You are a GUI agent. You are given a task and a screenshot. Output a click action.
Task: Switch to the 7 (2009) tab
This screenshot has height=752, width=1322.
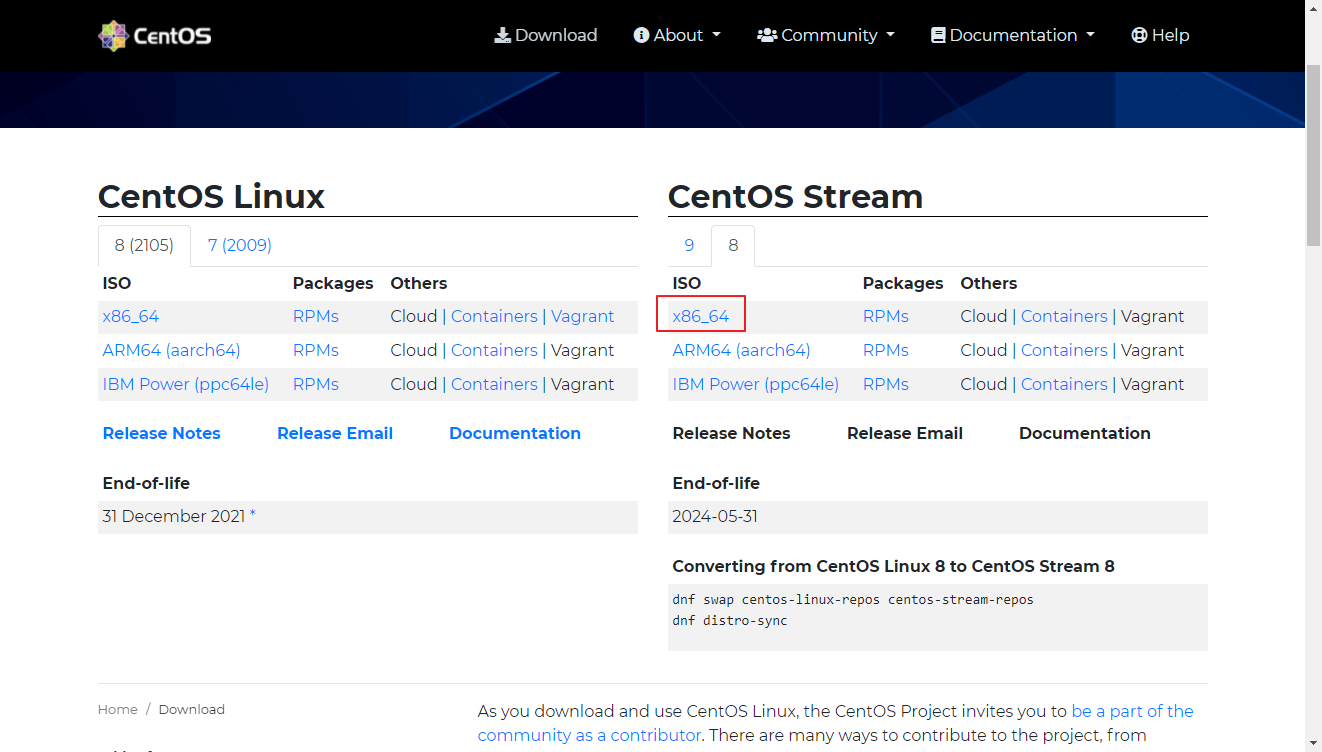point(240,245)
